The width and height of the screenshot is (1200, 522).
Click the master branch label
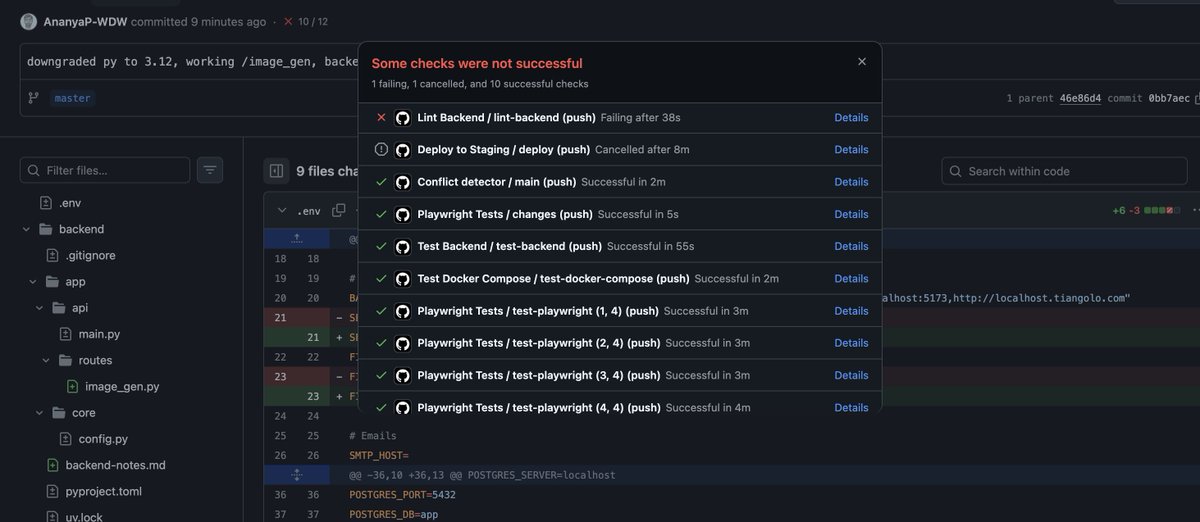(72, 98)
